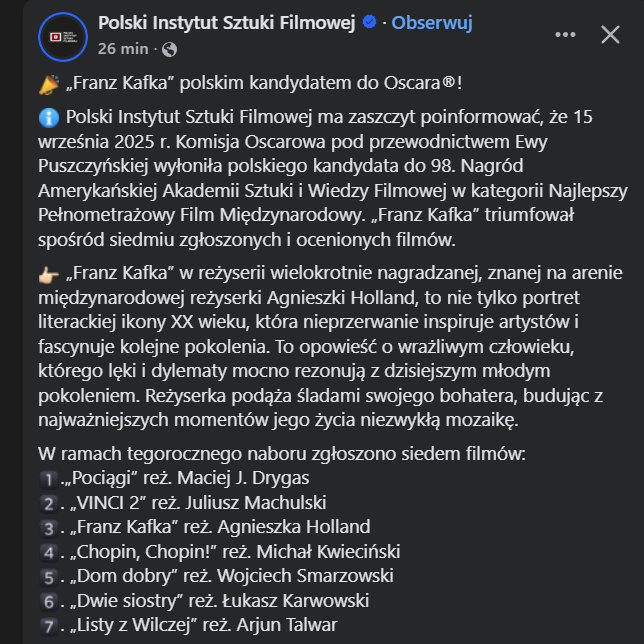Screen dimensions: 644x644
Task: Click the pointing hand emoji
Action: coord(47,272)
